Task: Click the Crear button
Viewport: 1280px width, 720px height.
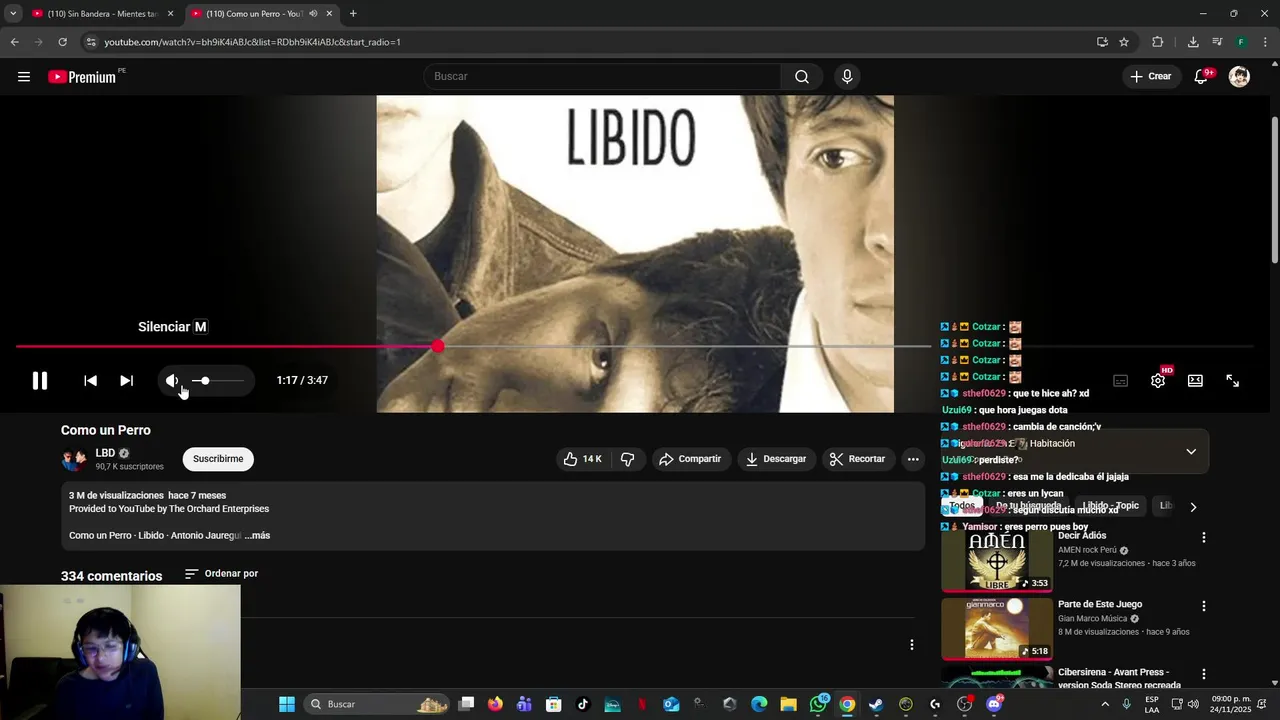Action: tap(1151, 77)
